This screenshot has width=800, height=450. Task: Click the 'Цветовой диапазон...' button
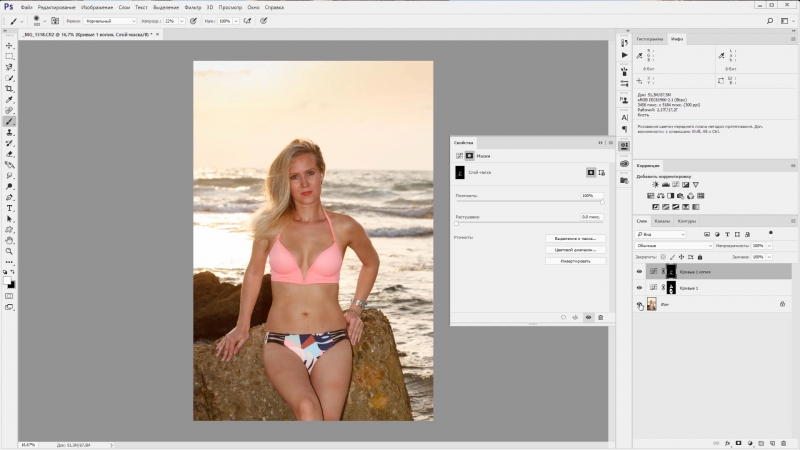(x=576, y=250)
